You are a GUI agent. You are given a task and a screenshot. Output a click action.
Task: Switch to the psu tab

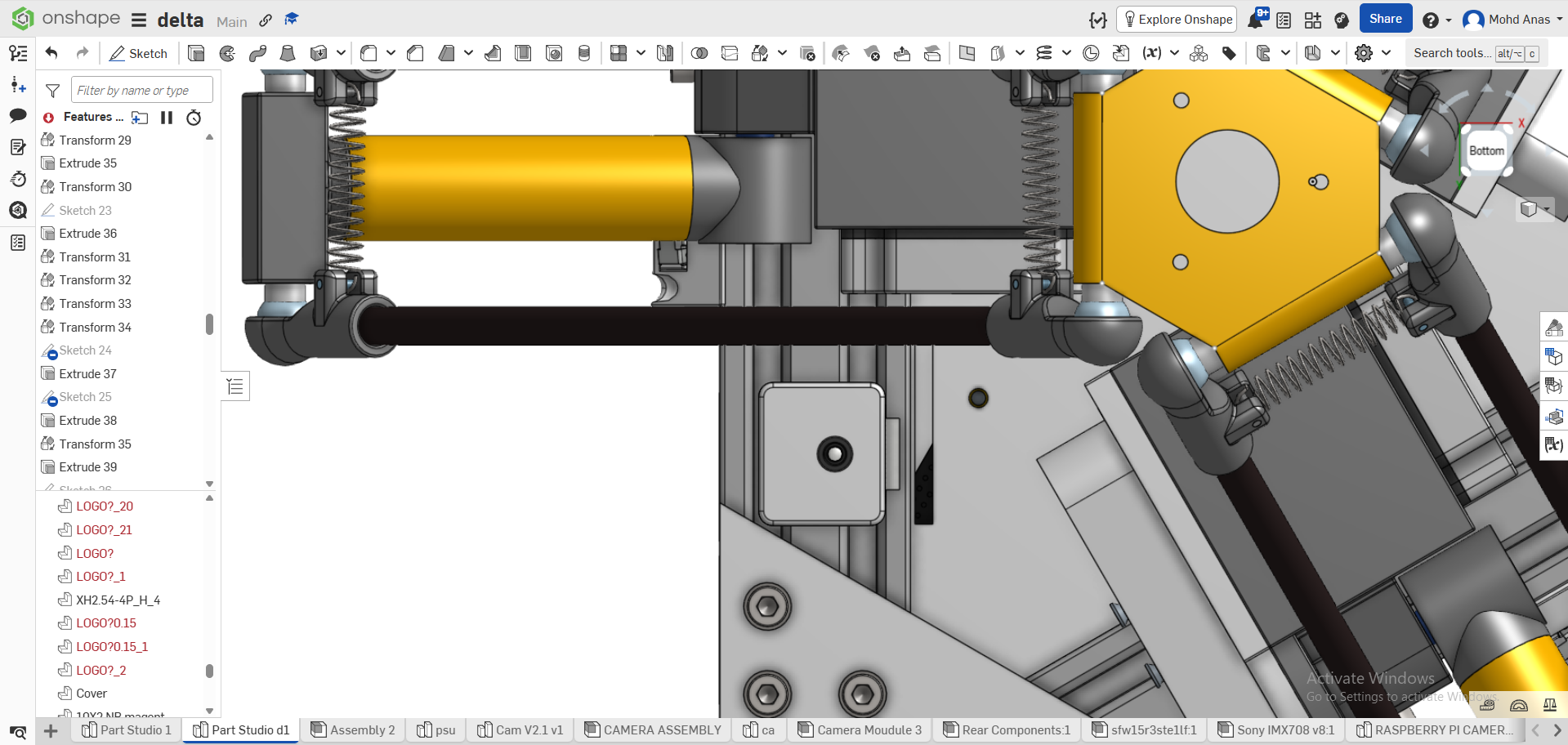coord(436,730)
